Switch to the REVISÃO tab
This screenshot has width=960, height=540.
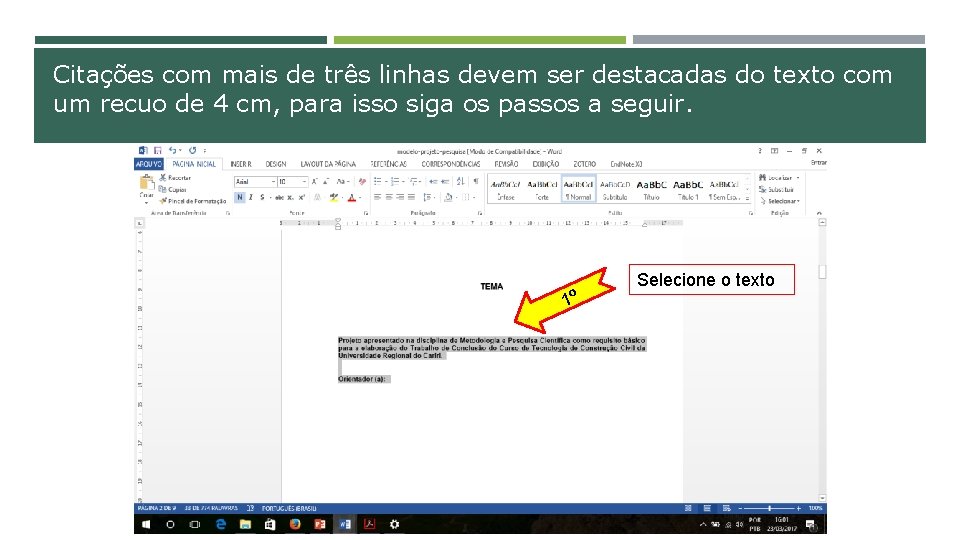(x=506, y=164)
